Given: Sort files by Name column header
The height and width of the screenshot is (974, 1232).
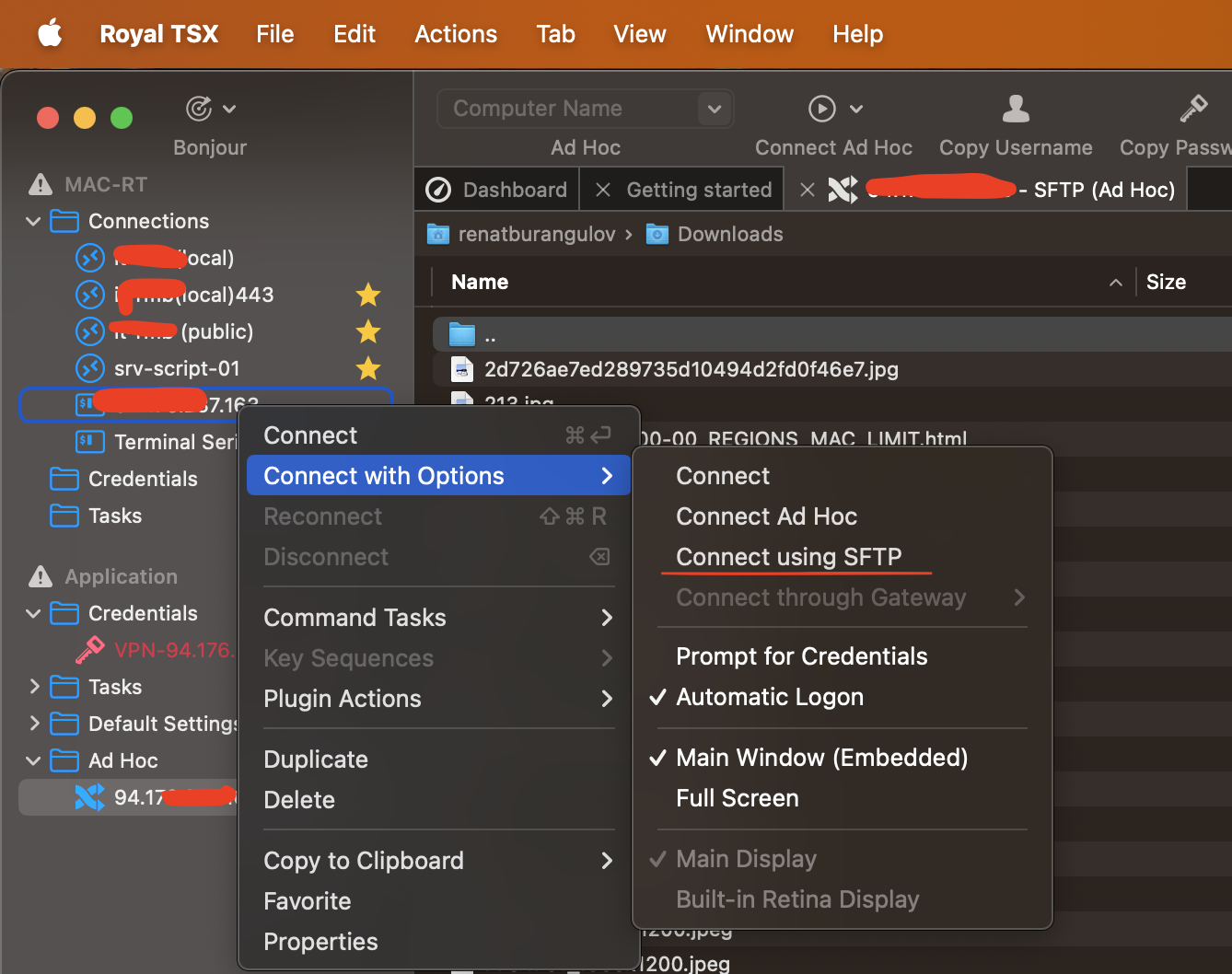Looking at the screenshot, I should [x=480, y=282].
